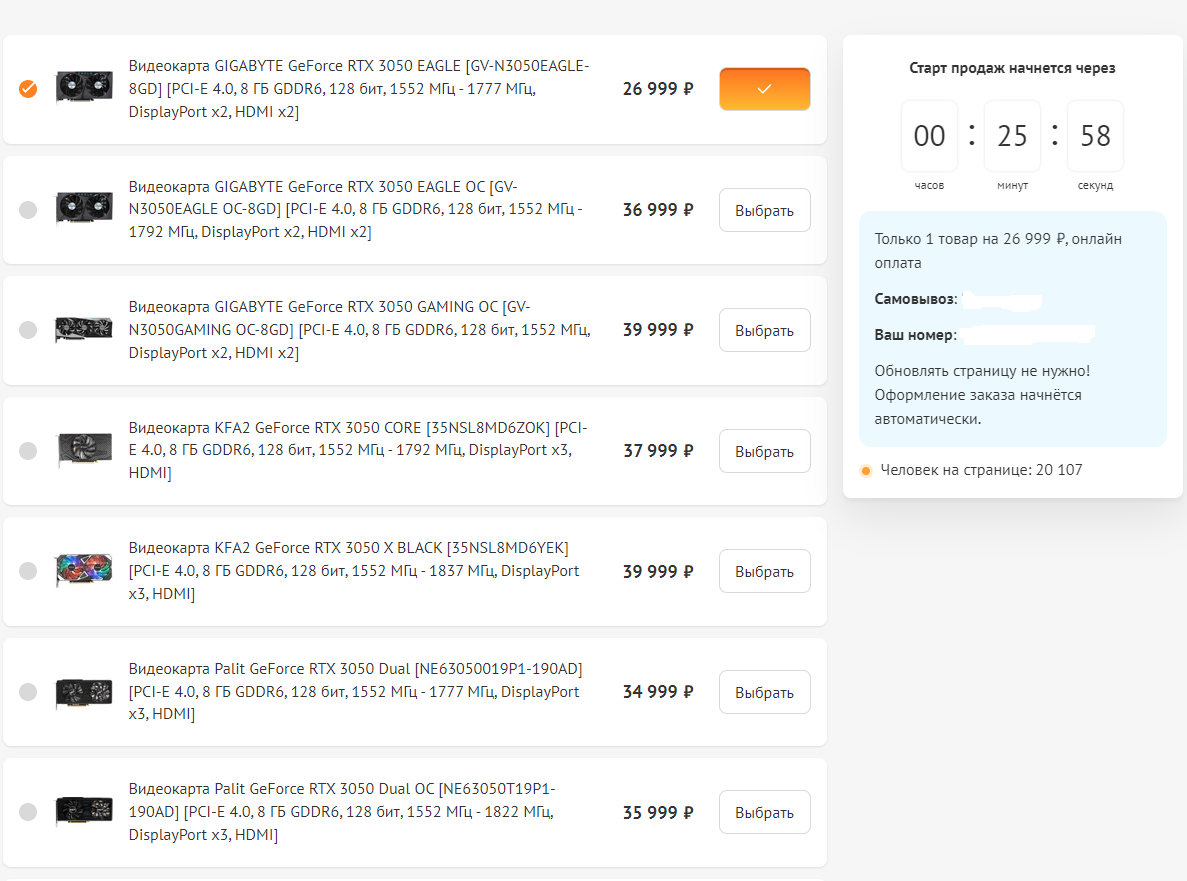Click the 39 999 ₽ price of X BLACK
The height and width of the screenshot is (881, 1187).
coord(658,571)
